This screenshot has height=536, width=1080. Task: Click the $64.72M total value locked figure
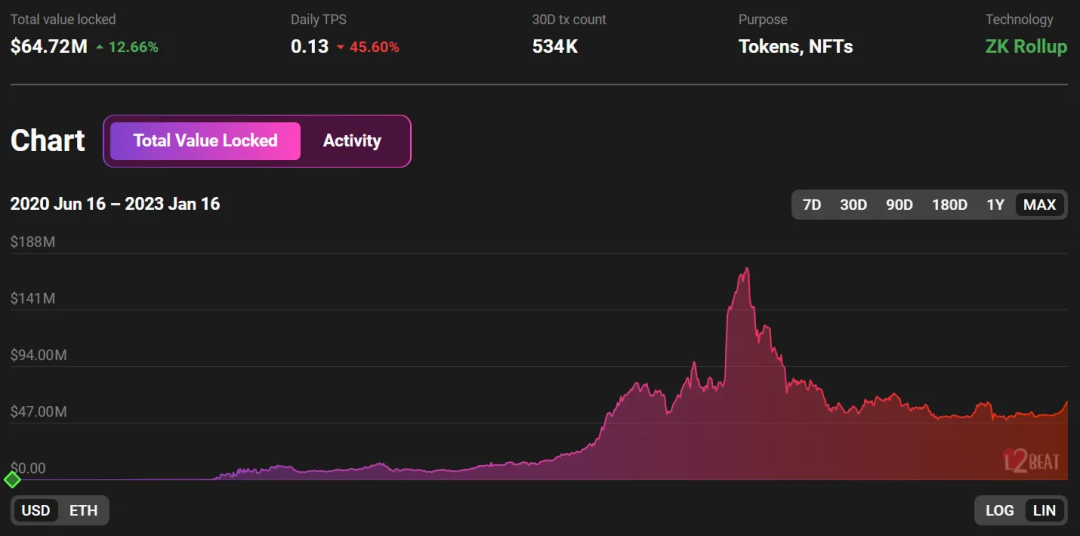(x=49, y=47)
